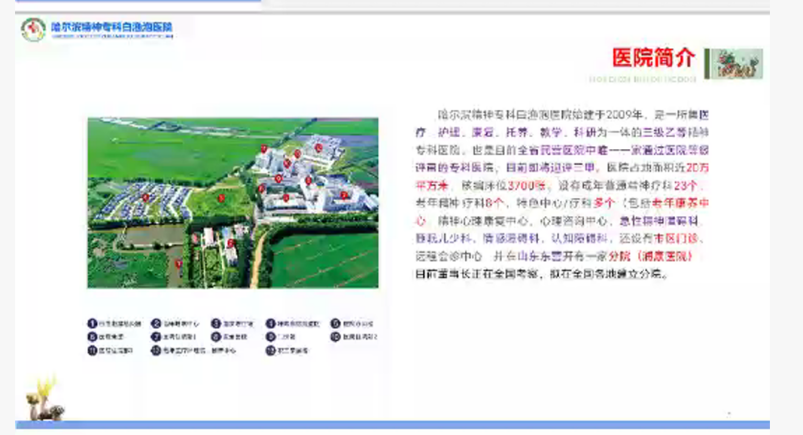Click the hospital logo emblem at top-left
803x435 pixels.
click(x=33, y=30)
